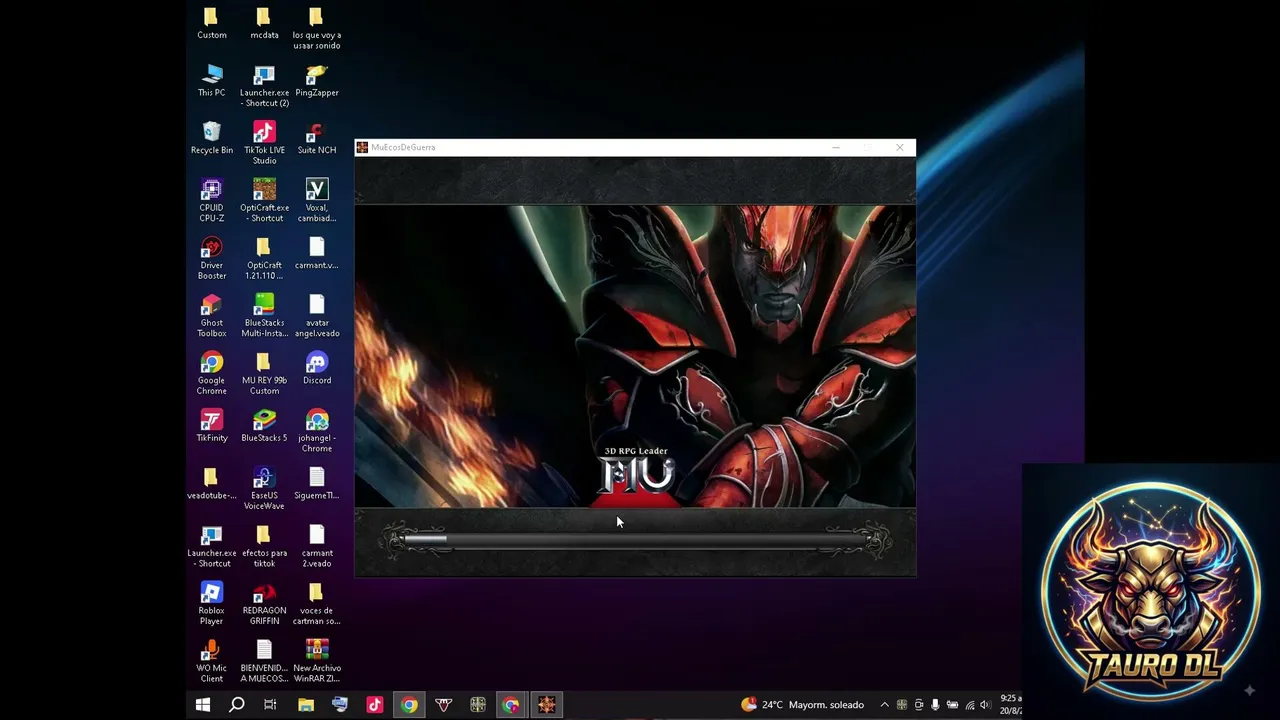
Task: Open taskbar Search
Action: tap(237, 705)
